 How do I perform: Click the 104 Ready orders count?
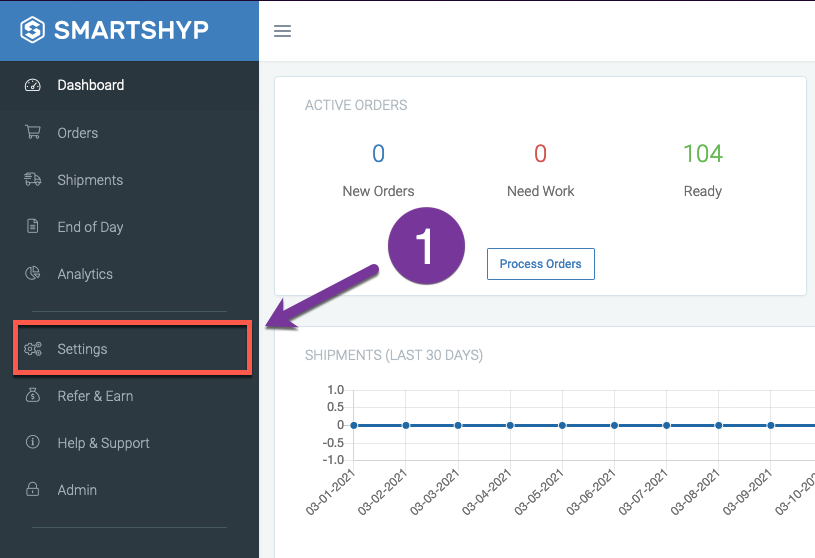703,154
